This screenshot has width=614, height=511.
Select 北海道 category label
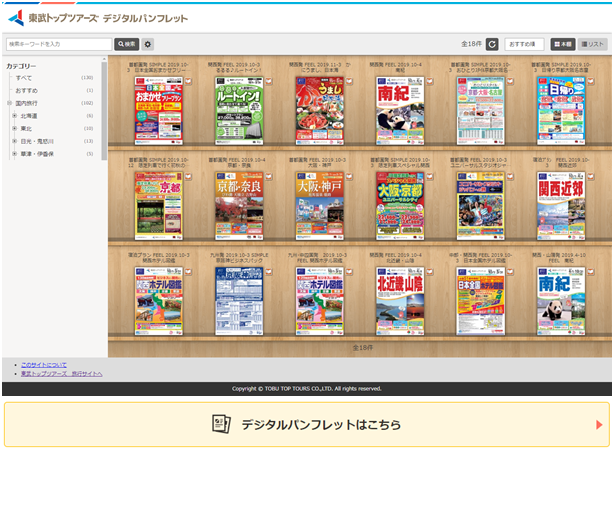[x=29, y=116]
